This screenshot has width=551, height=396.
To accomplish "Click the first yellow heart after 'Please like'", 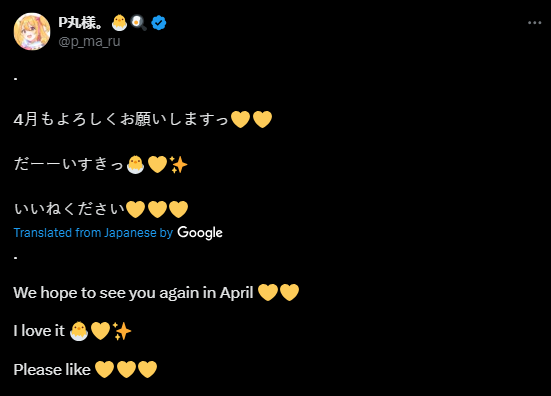I will point(104,370).
